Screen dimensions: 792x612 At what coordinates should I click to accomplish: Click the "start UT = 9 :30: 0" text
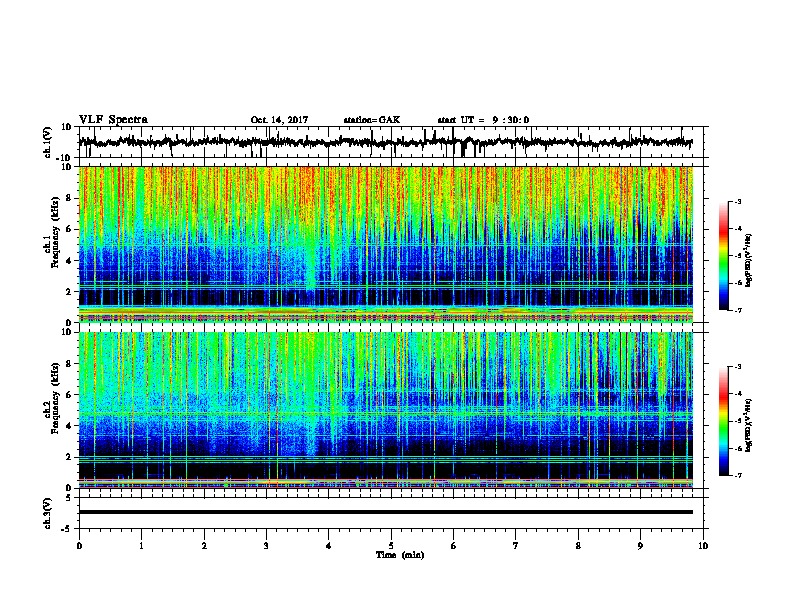pyautogui.click(x=483, y=120)
